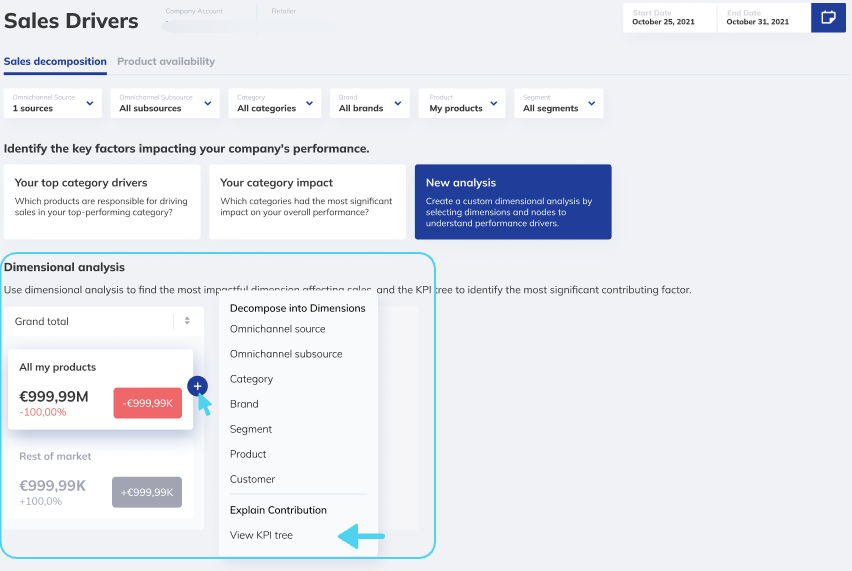Click the Start Date field

click(x=669, y=17)
